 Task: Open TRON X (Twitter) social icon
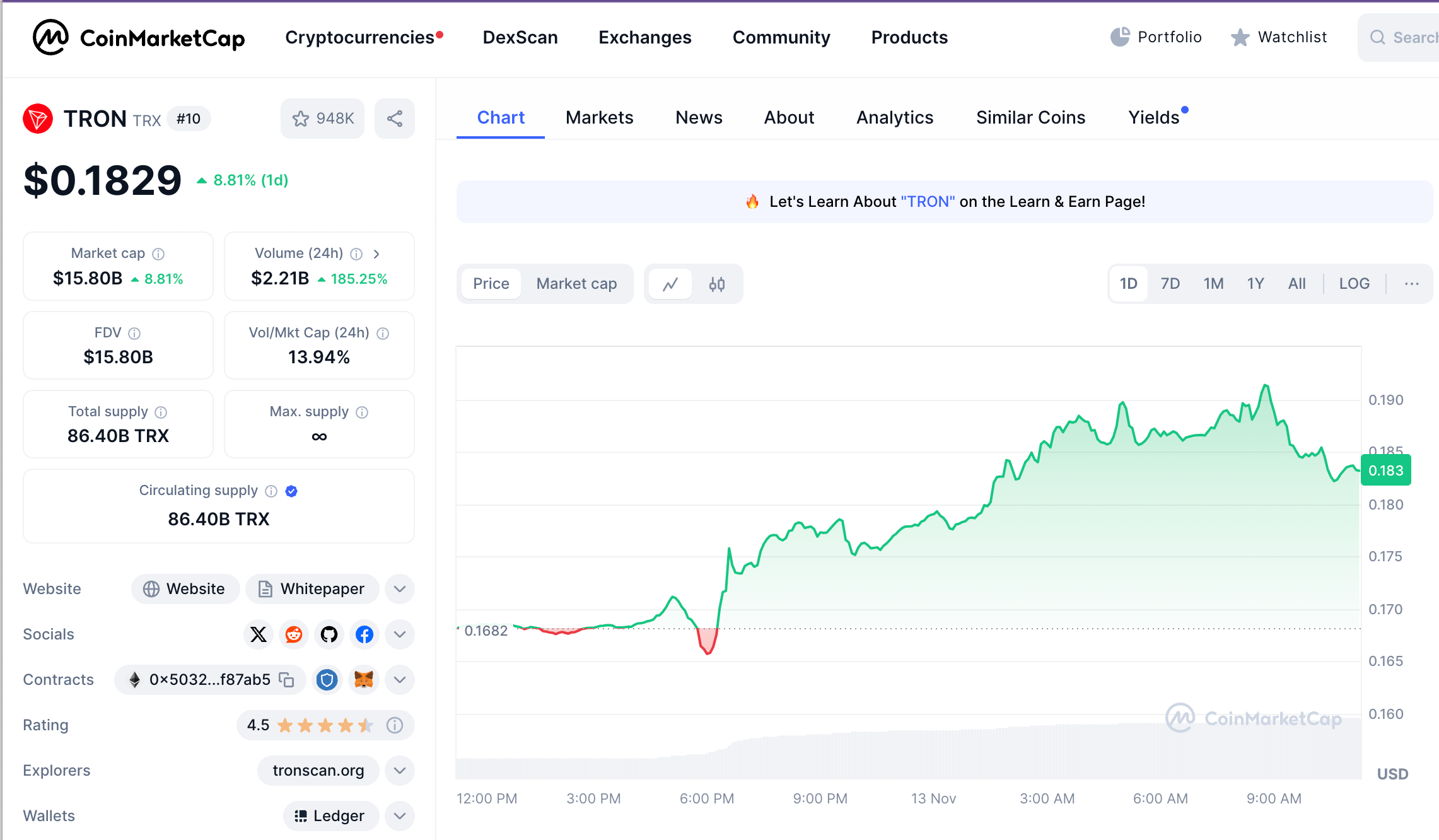tap(259, 634)
